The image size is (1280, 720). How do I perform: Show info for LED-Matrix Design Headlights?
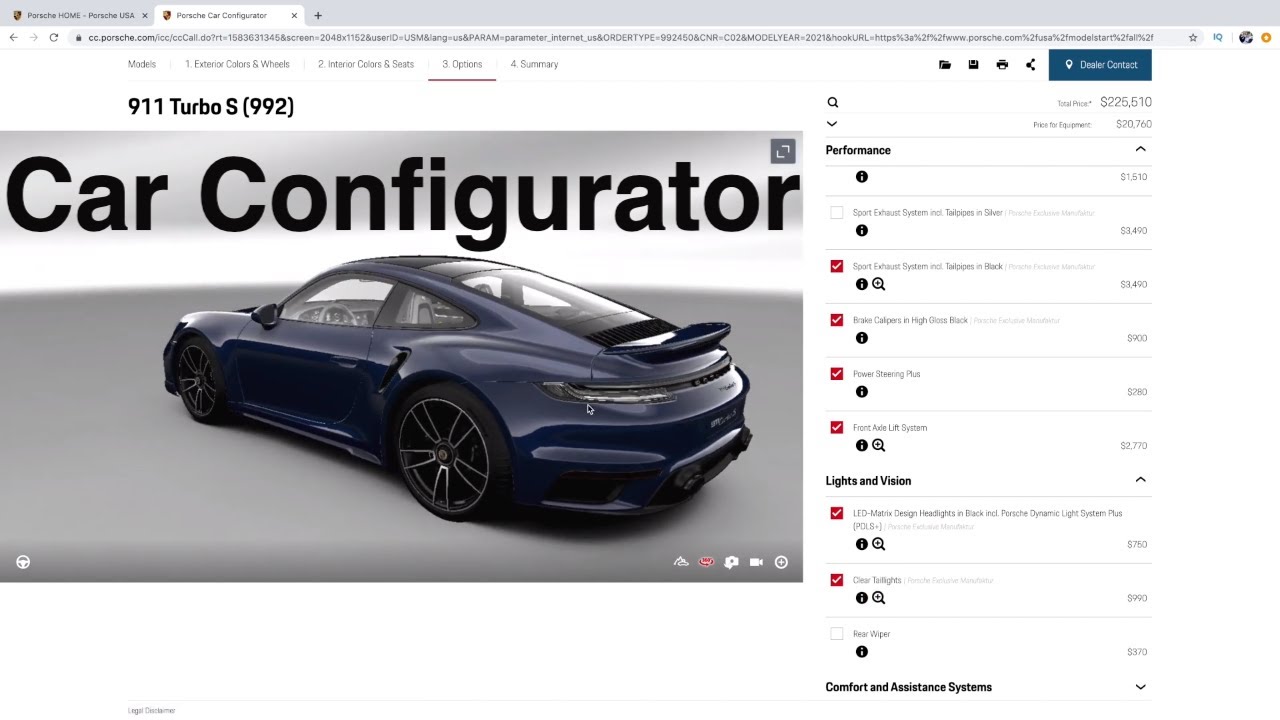[862, 544]
